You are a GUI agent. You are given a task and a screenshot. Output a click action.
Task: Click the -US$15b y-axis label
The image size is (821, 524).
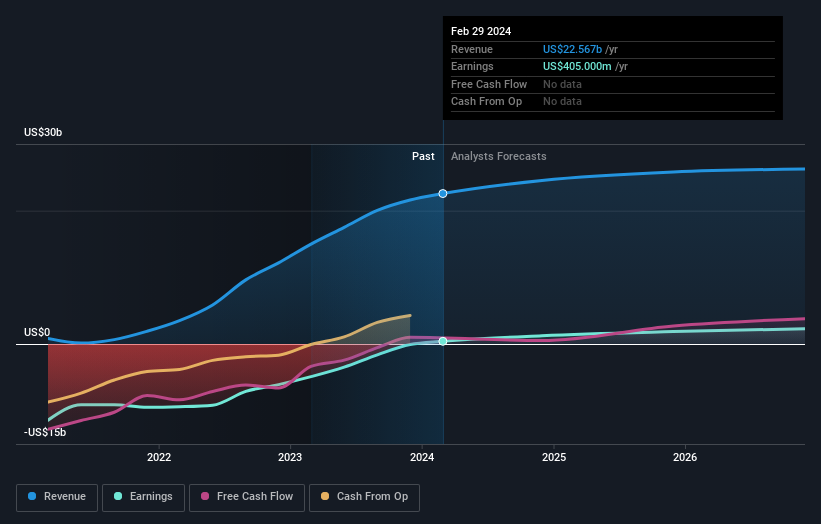[45, 432]
